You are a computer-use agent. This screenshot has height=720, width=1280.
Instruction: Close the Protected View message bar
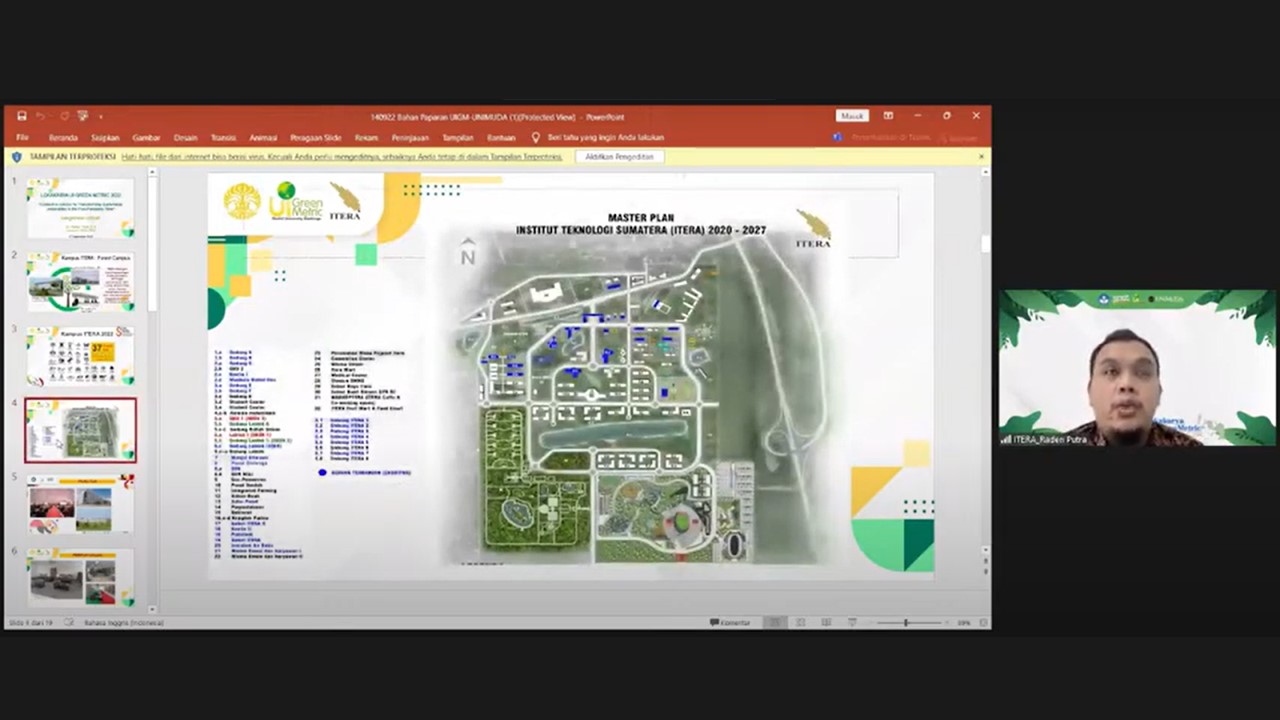[x=981, y=157]
